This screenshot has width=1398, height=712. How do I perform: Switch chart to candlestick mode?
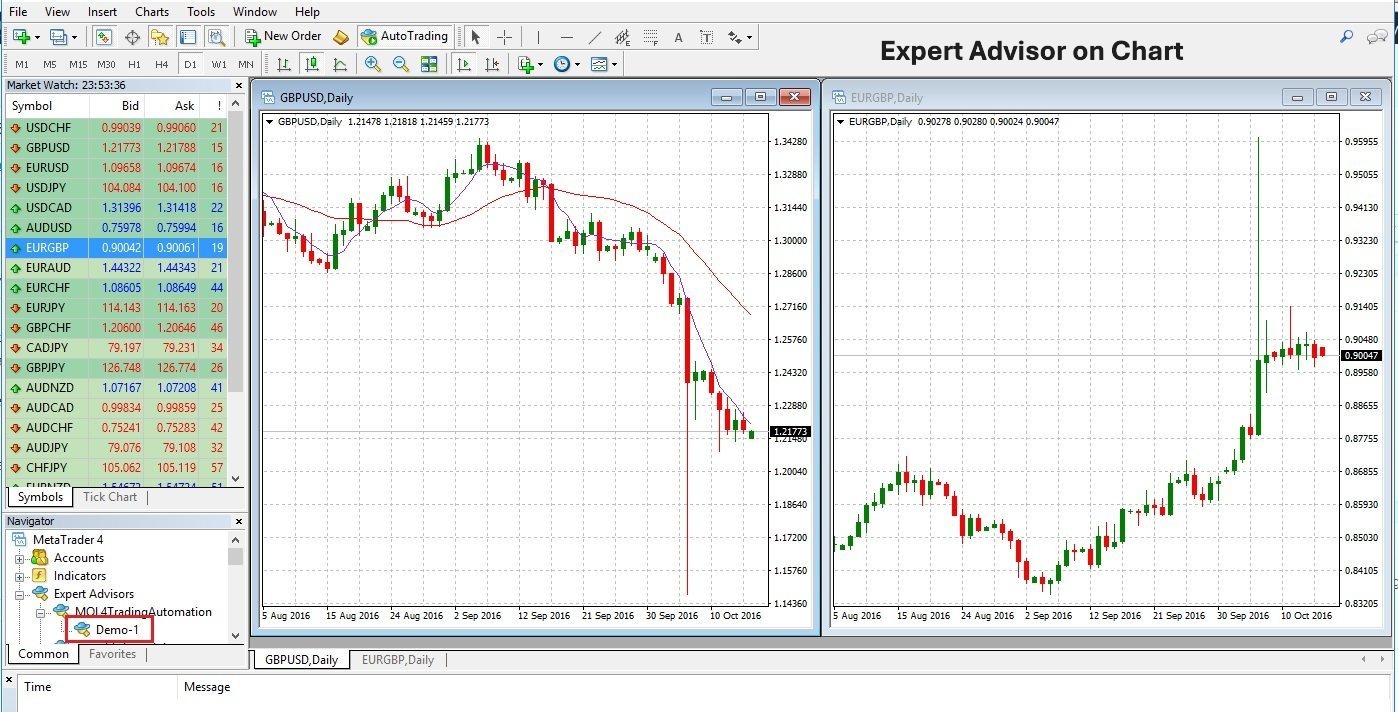point(312,64)
